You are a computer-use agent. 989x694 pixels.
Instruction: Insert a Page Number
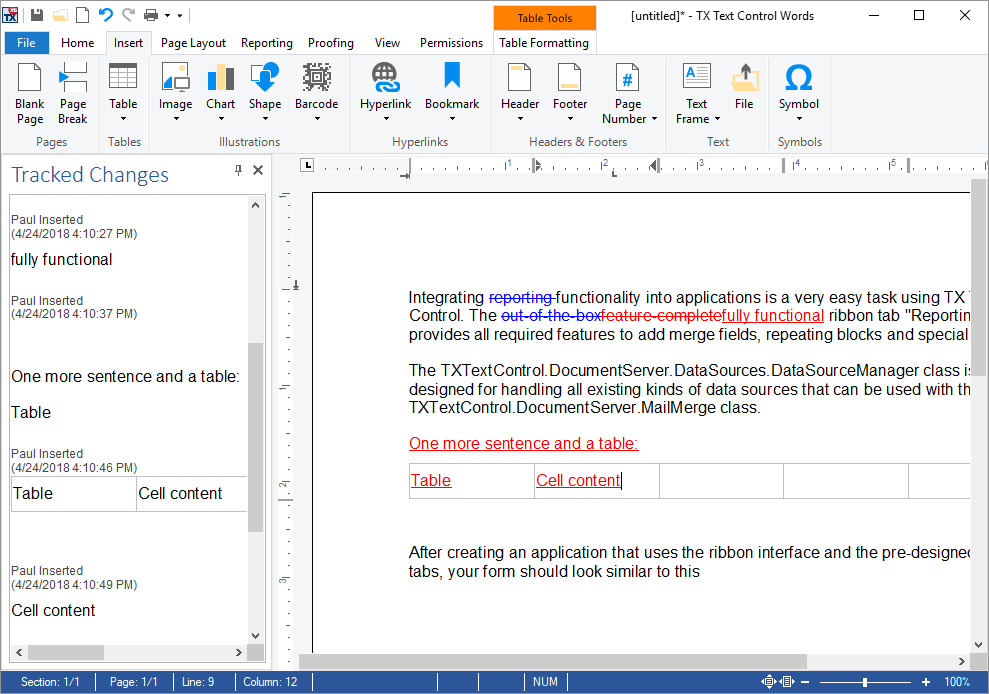tap(628, 94)
